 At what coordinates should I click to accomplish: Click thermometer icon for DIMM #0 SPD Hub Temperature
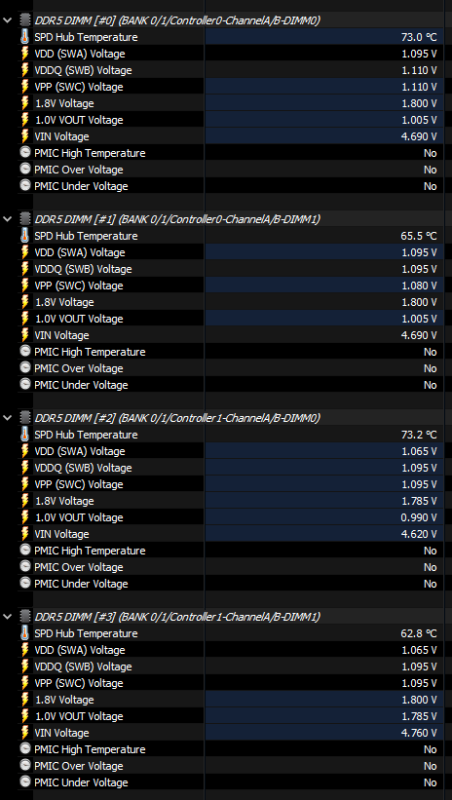[x=25, y=37]
